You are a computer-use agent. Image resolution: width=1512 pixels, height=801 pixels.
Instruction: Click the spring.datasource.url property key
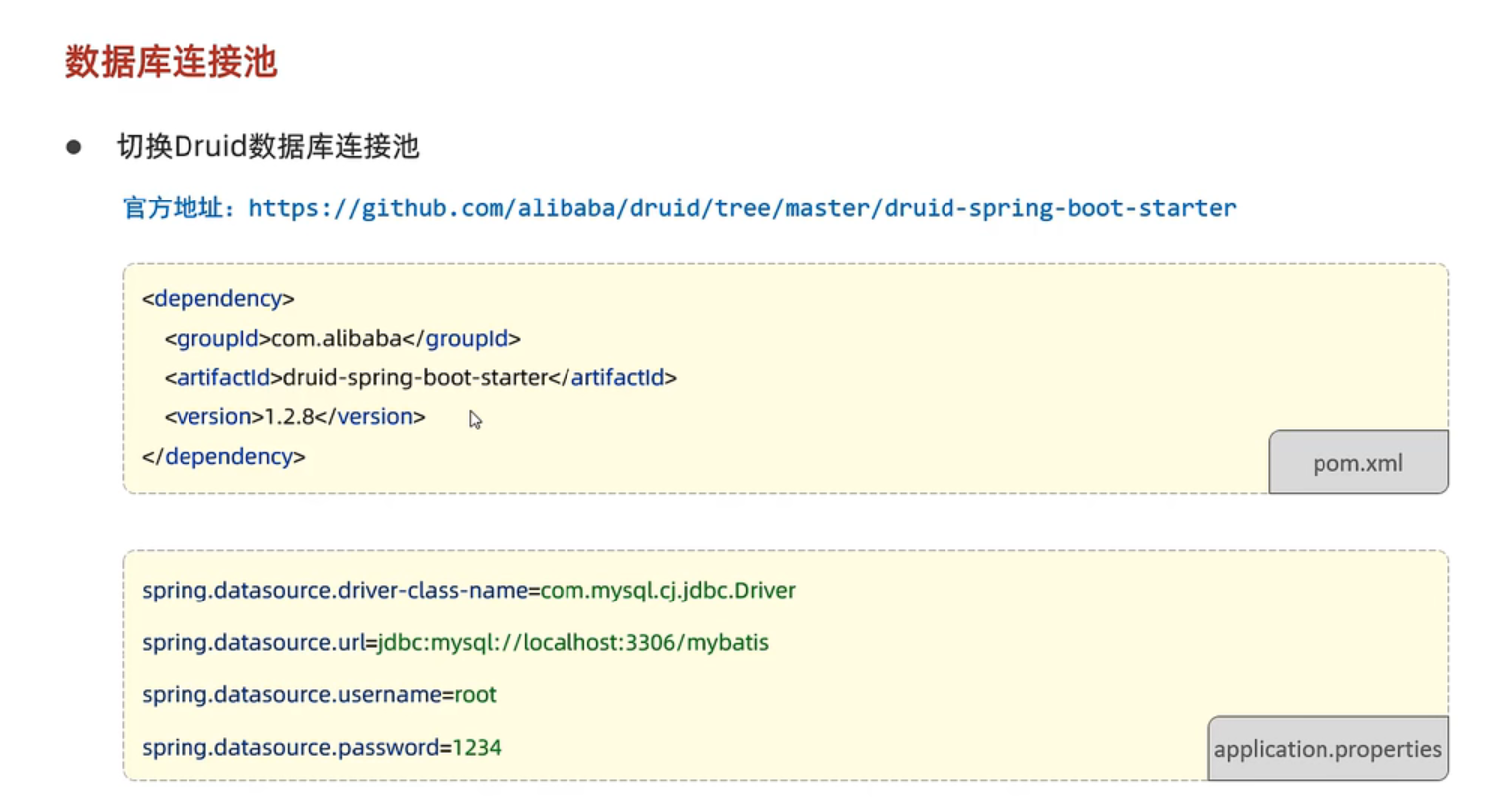click(253, 643)
